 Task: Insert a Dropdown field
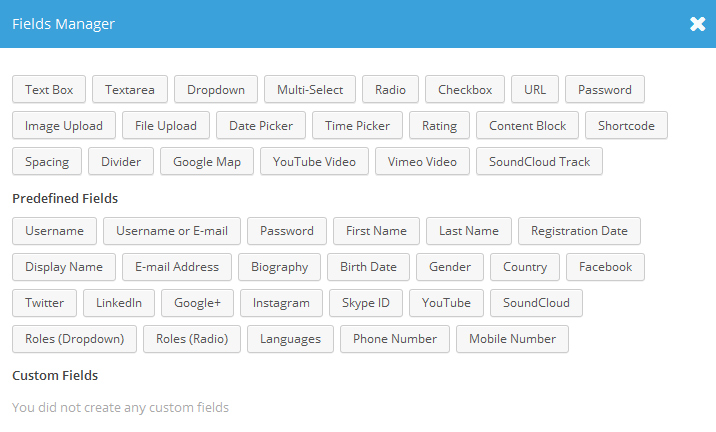(216, 89)
